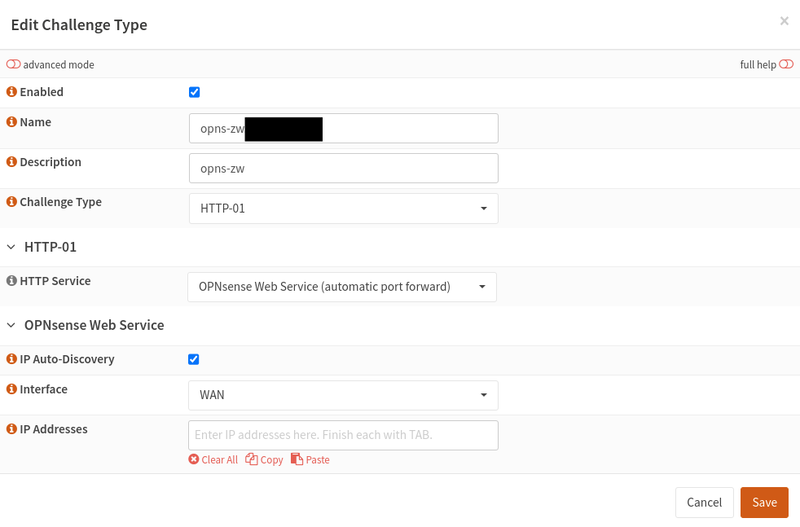Open the Interface dropdown showing WAN
Image resolution: width=800 pixels, height=527 pixels.
pos(342,395)
